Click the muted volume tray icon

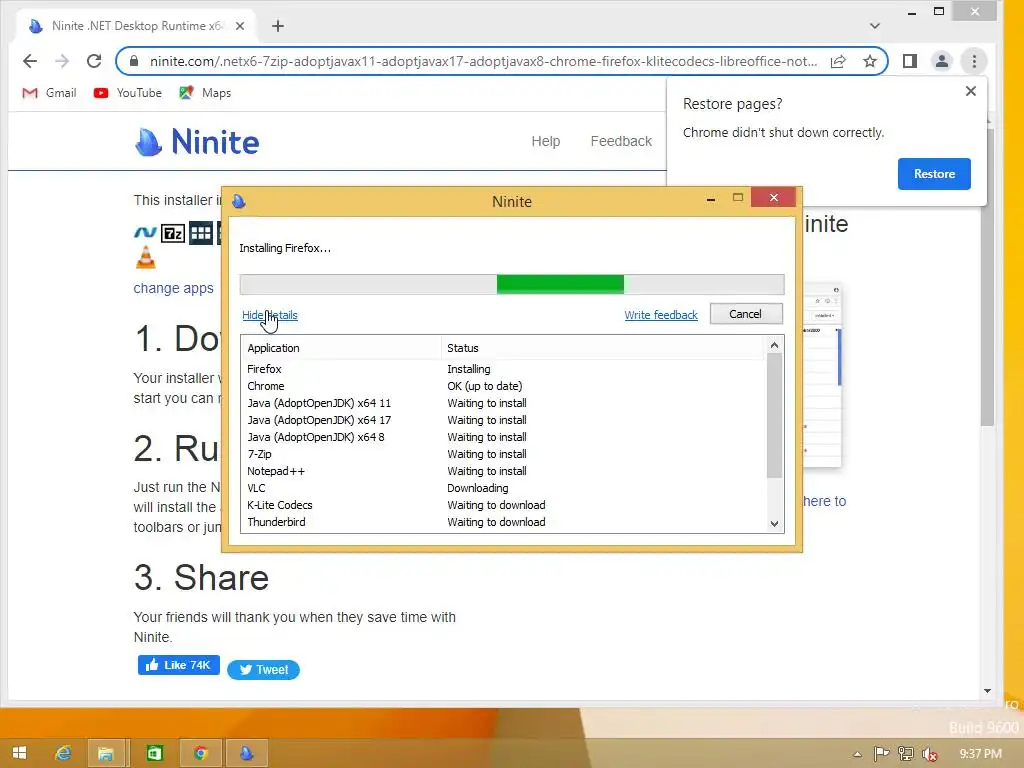click(x=930, y=754)
